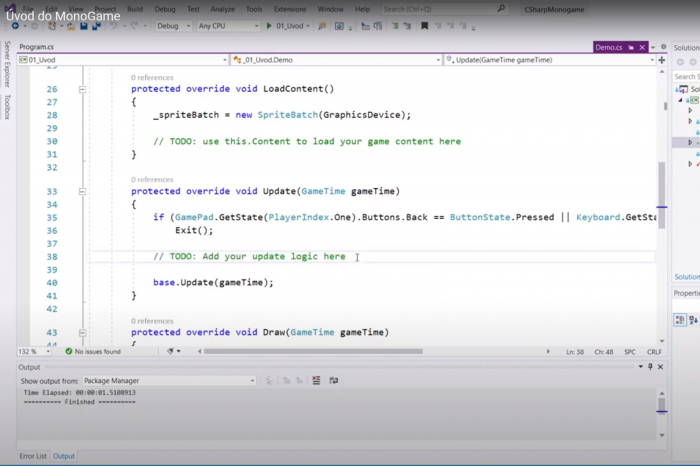Open the Build menu
The width and height of the screenshot is (700, 466).
tap(135, 9)
